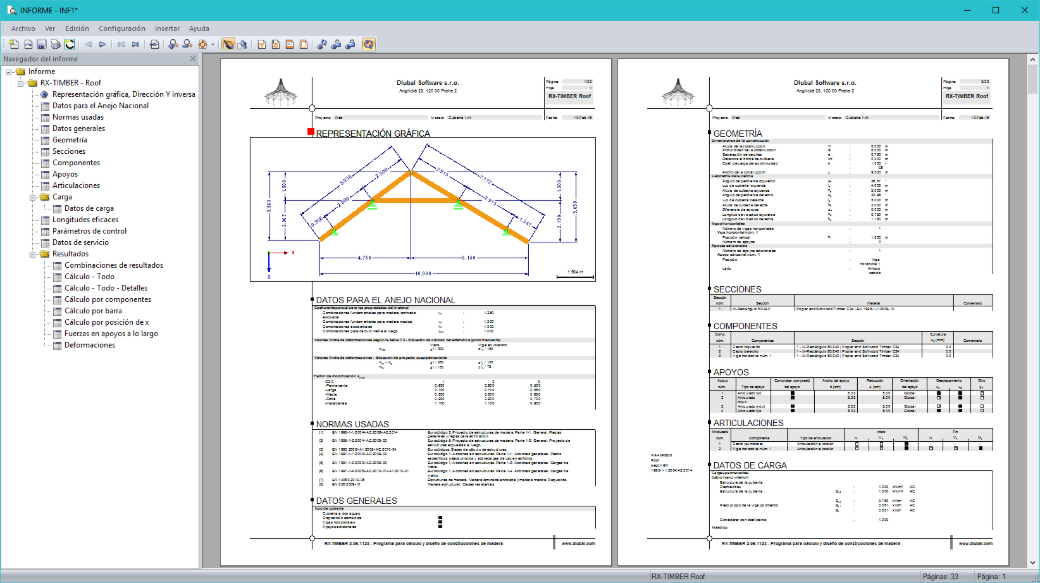Go to next page arrow icon
This screenshot has height=583, width=1040.
(102, 44)
